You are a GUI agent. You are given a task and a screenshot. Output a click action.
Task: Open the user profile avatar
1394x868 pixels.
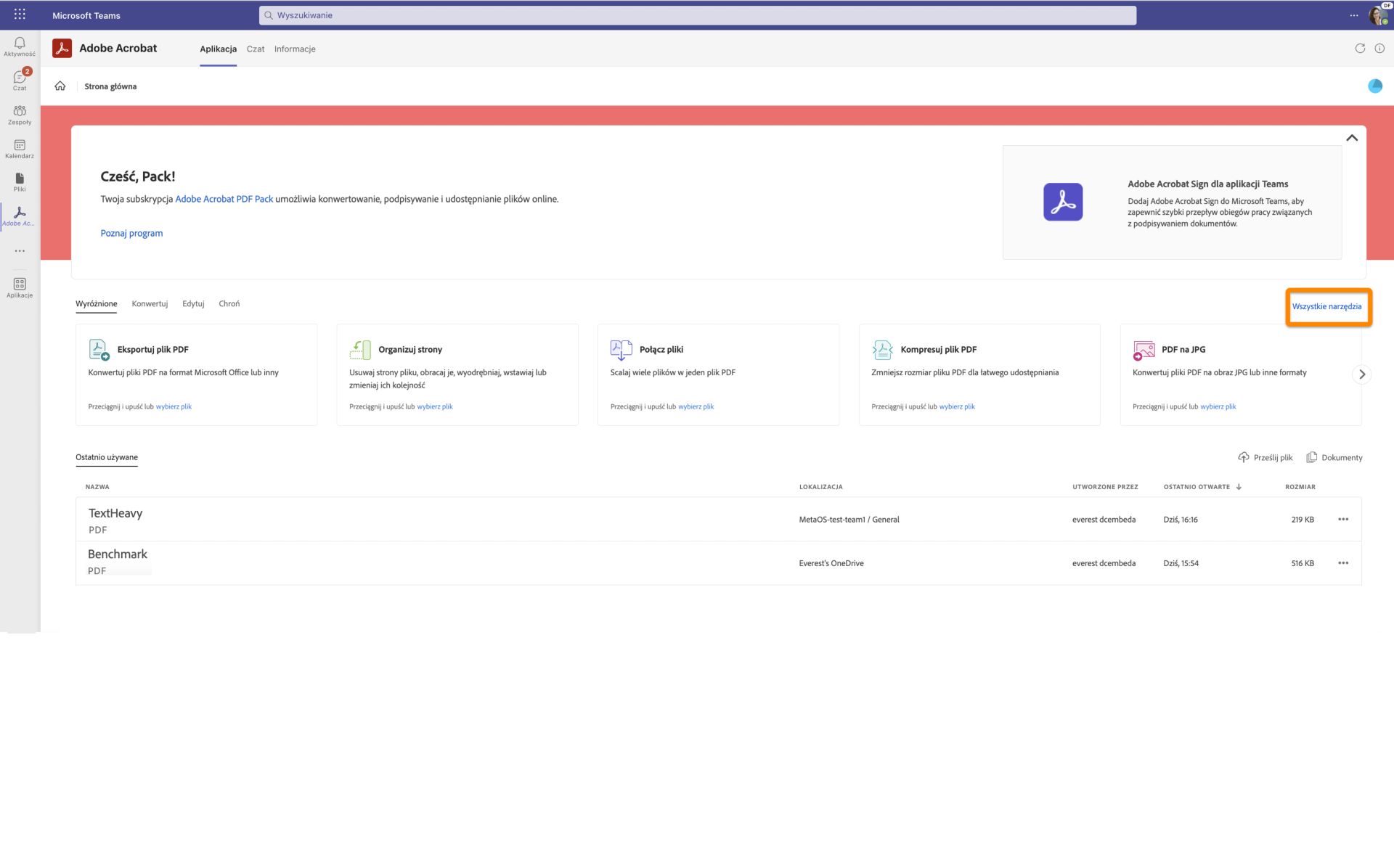(x=1379, y=15)
